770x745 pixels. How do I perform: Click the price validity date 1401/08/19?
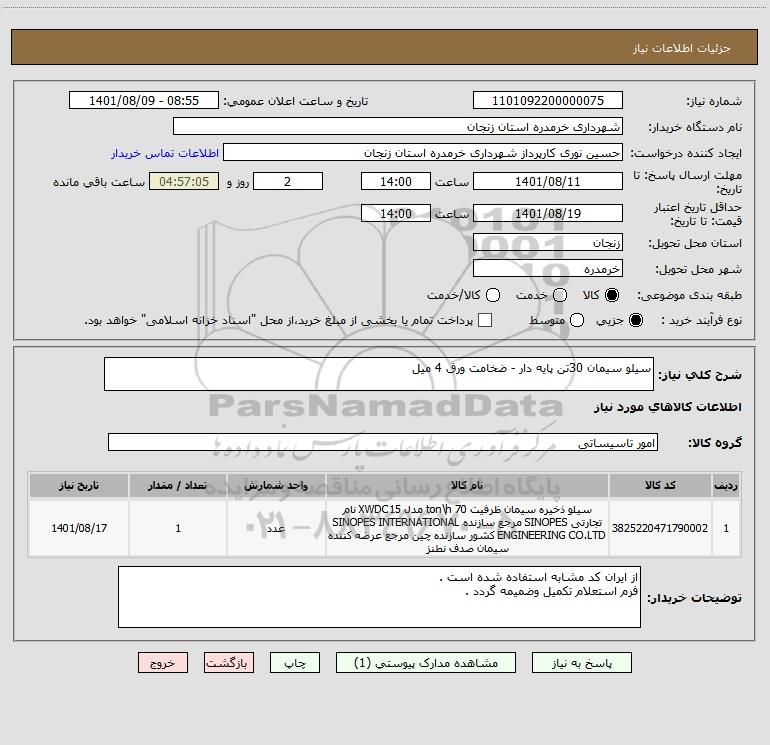click(548, 213)
